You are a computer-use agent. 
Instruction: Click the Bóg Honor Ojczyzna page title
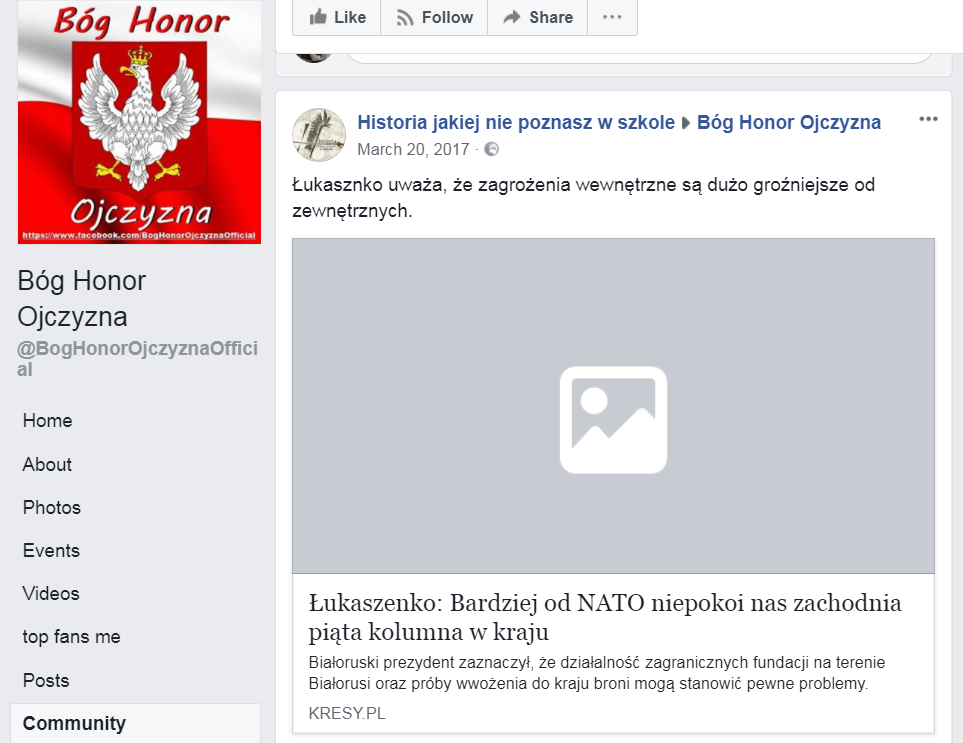[82, 298]
